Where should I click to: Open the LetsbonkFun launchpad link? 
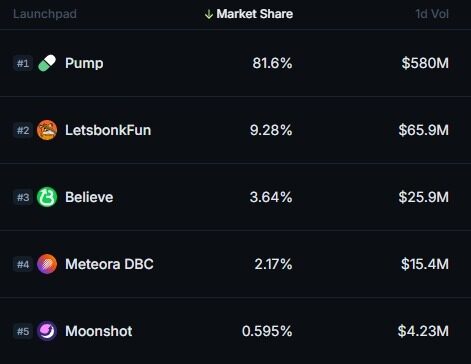coord(108,130)
